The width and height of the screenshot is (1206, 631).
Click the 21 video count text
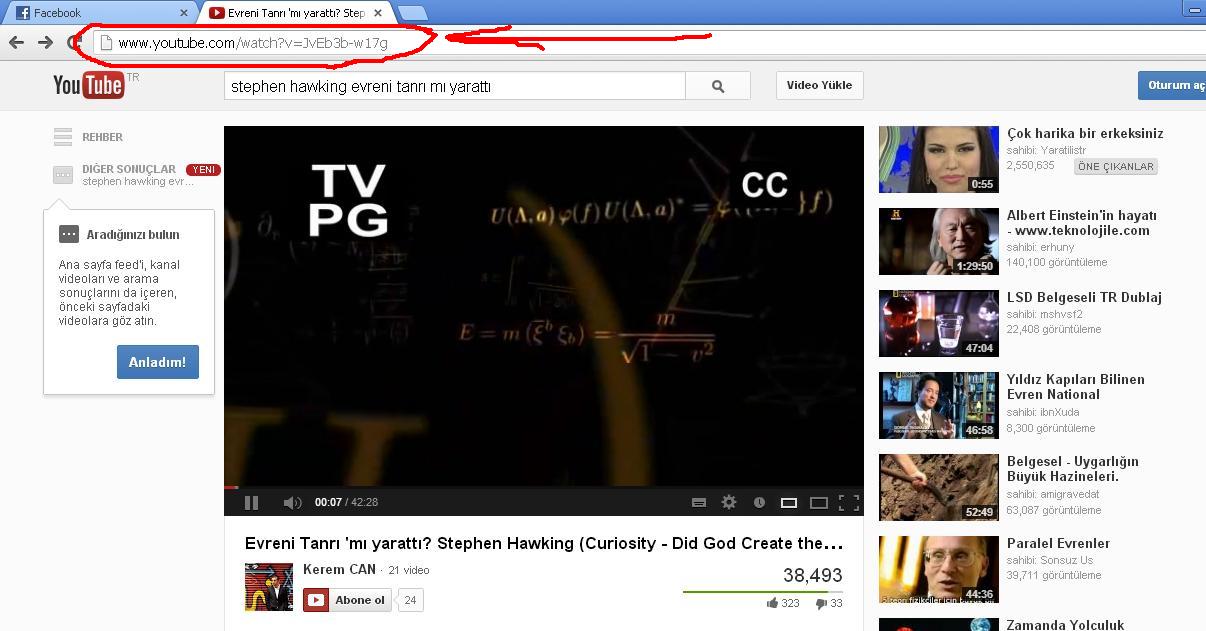click(x=408, y=570)
